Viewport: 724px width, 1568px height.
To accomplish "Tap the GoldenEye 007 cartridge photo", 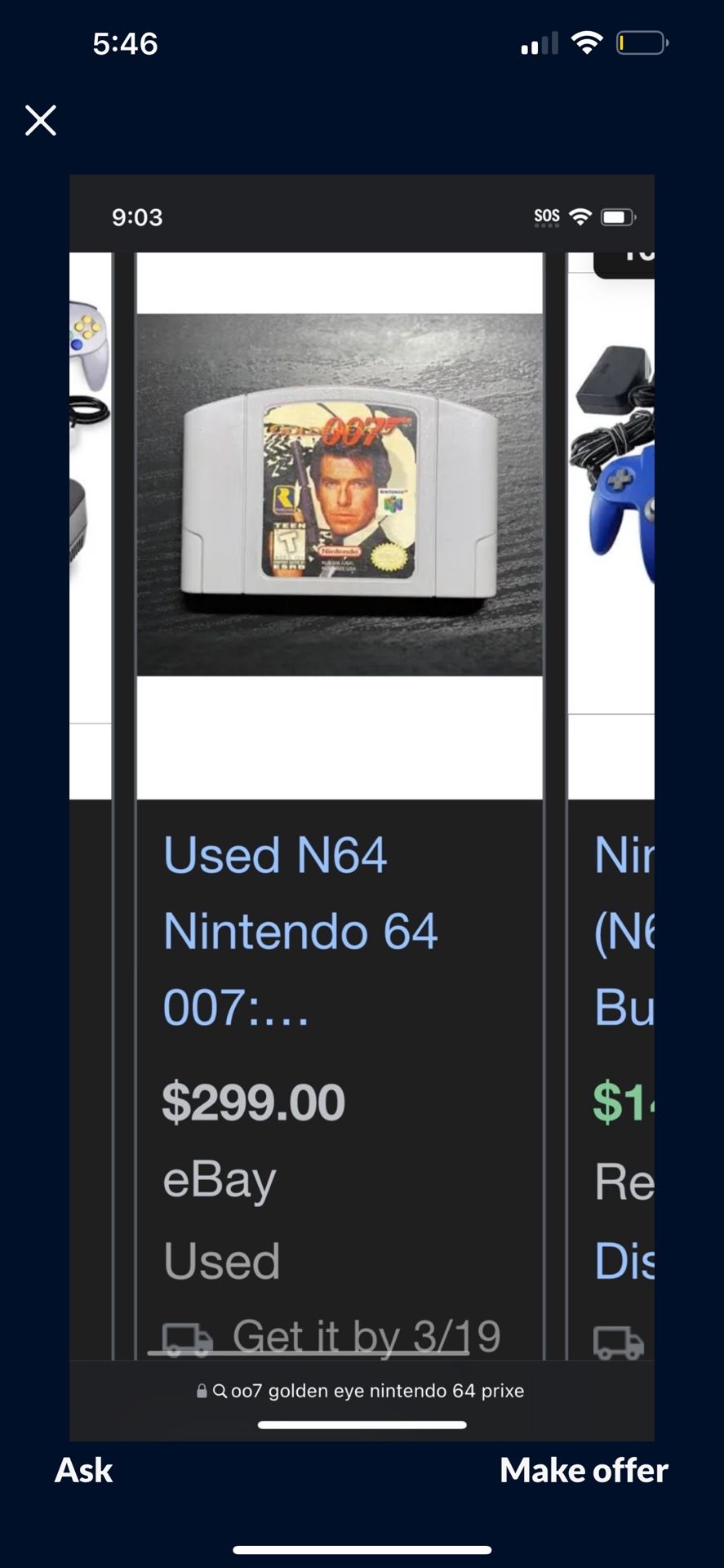I will click(340, 495).
